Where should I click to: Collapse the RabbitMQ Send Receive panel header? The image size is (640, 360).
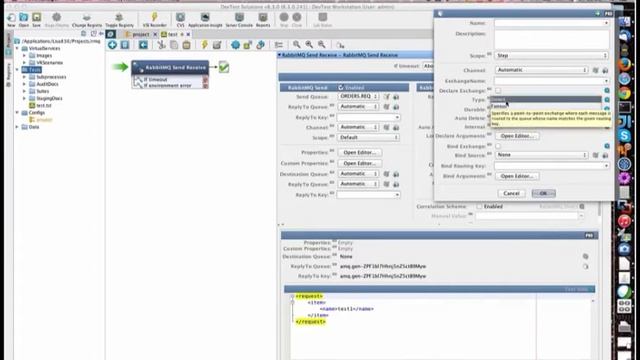[x=279, y=55]
